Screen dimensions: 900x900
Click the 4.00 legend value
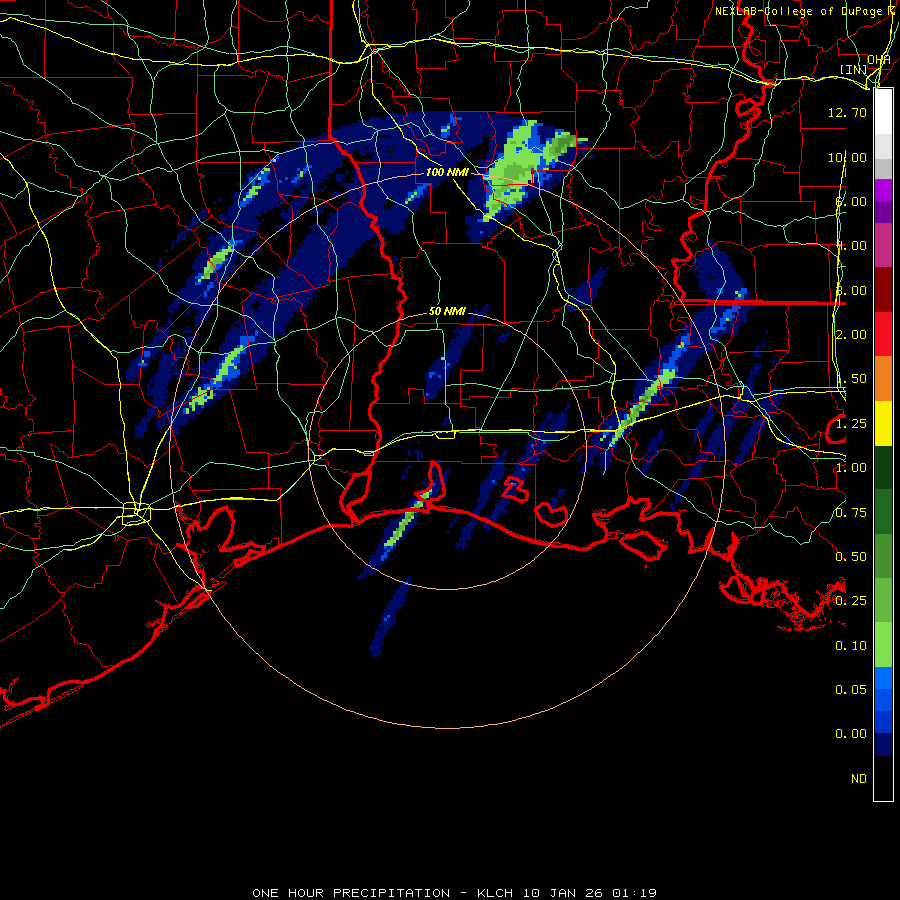click(851, 246)
